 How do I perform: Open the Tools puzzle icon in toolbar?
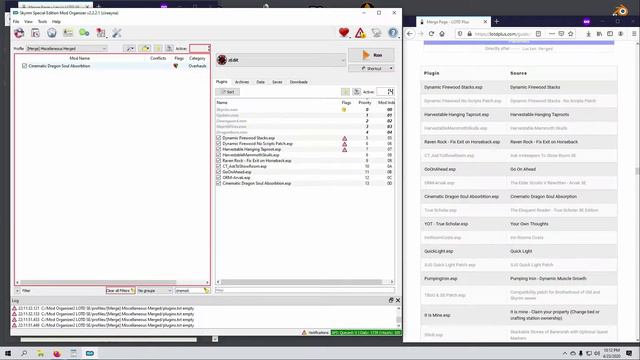tap(101, 33)
